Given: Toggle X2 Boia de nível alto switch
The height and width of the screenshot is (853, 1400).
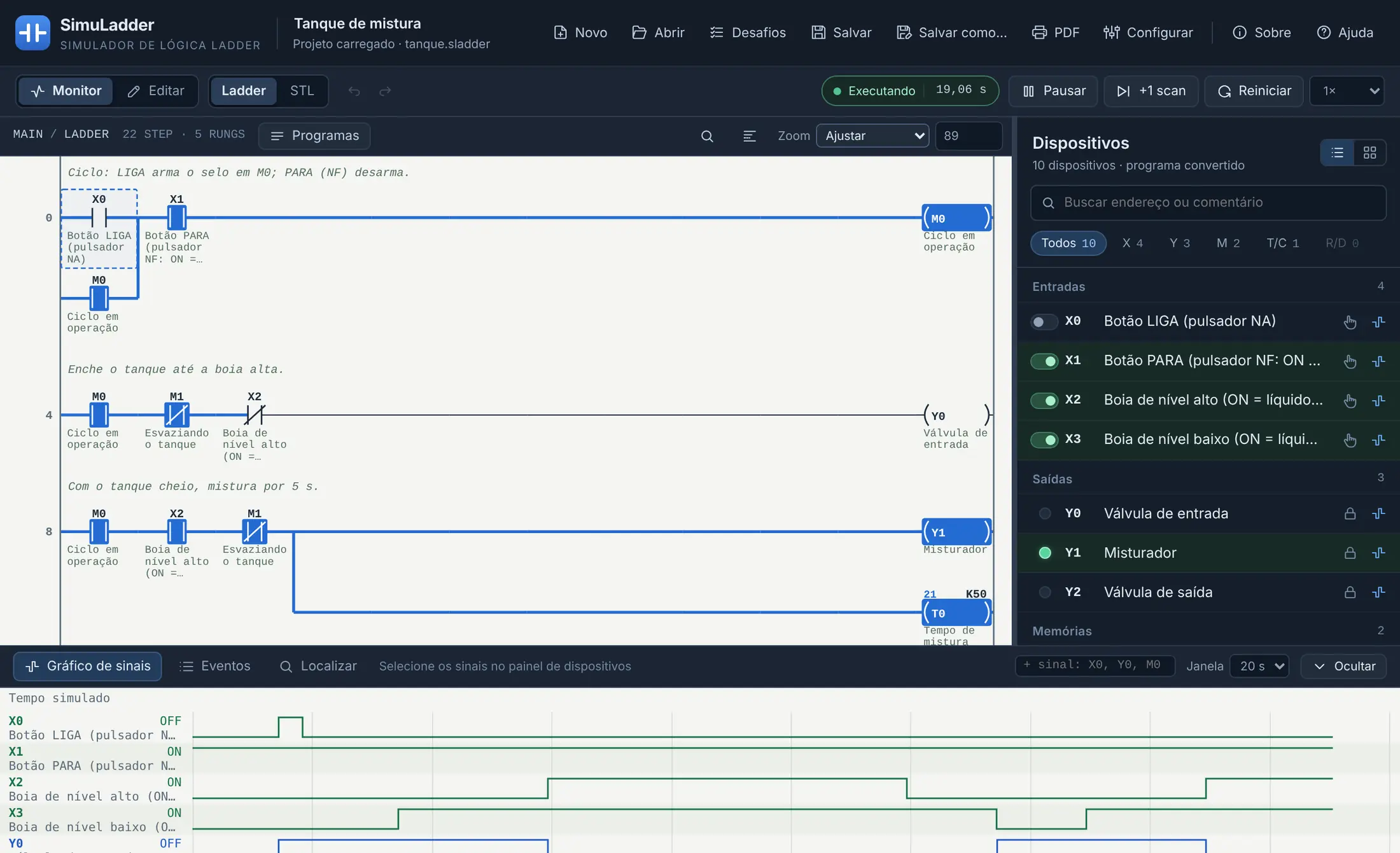Looking at the screenshot, I should point(1044,401).
